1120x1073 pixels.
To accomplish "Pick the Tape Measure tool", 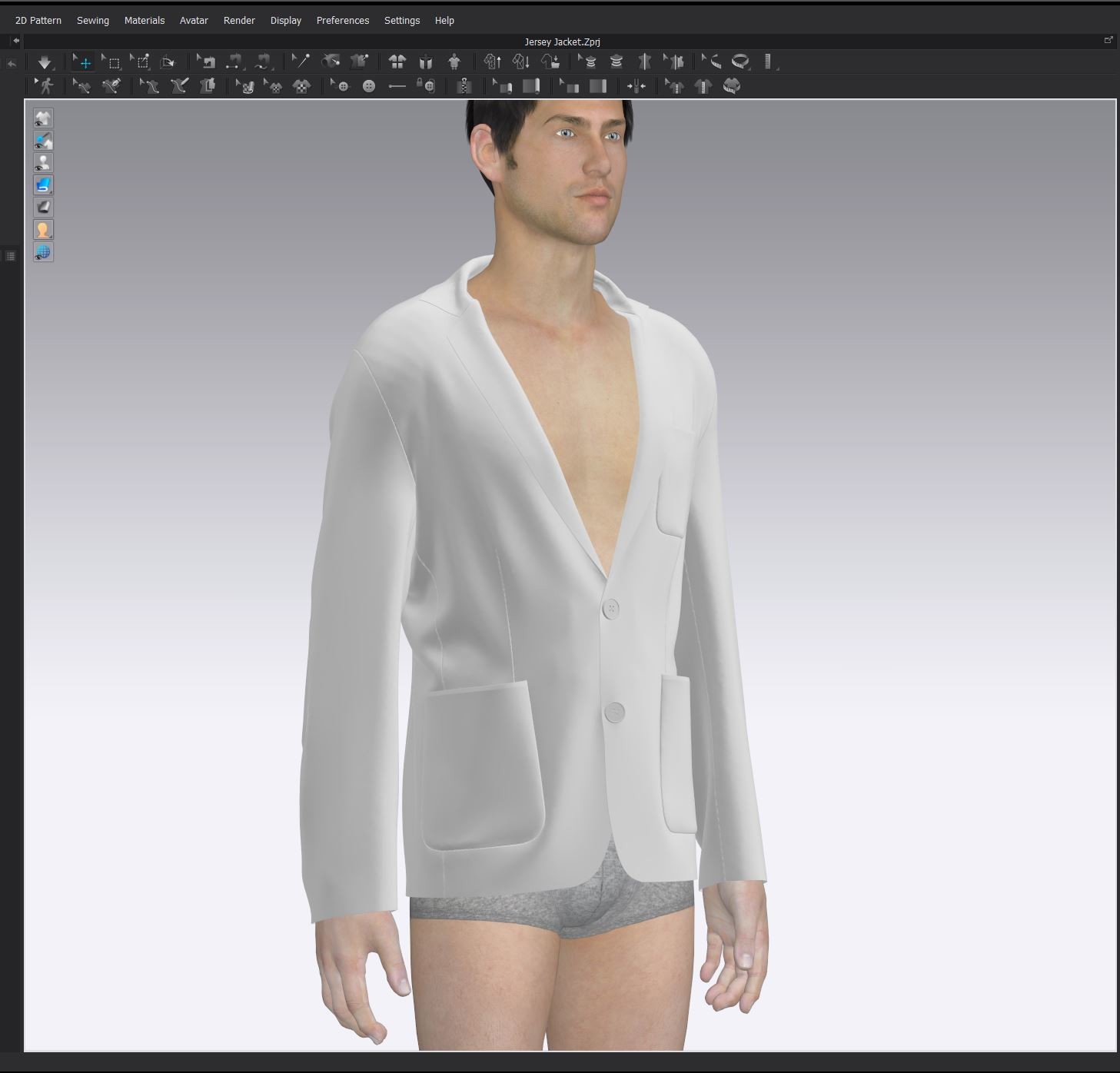I will coord(739,61).
